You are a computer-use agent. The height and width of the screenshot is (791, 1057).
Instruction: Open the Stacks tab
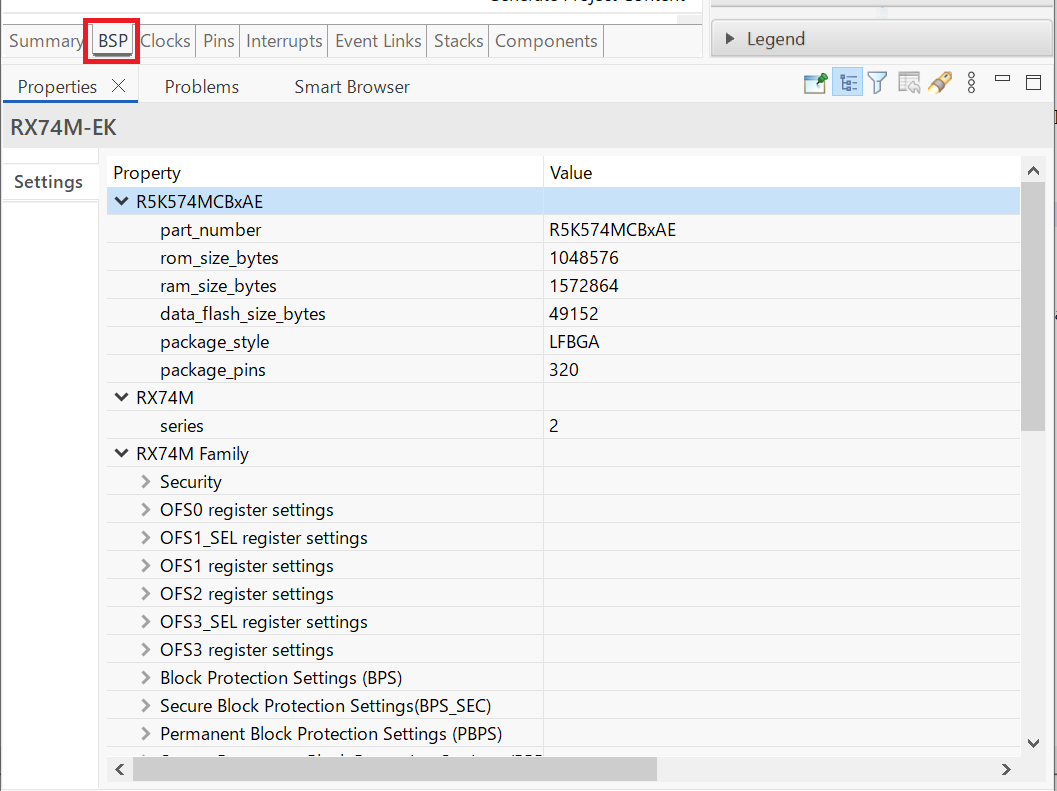(x=458, y=41)
